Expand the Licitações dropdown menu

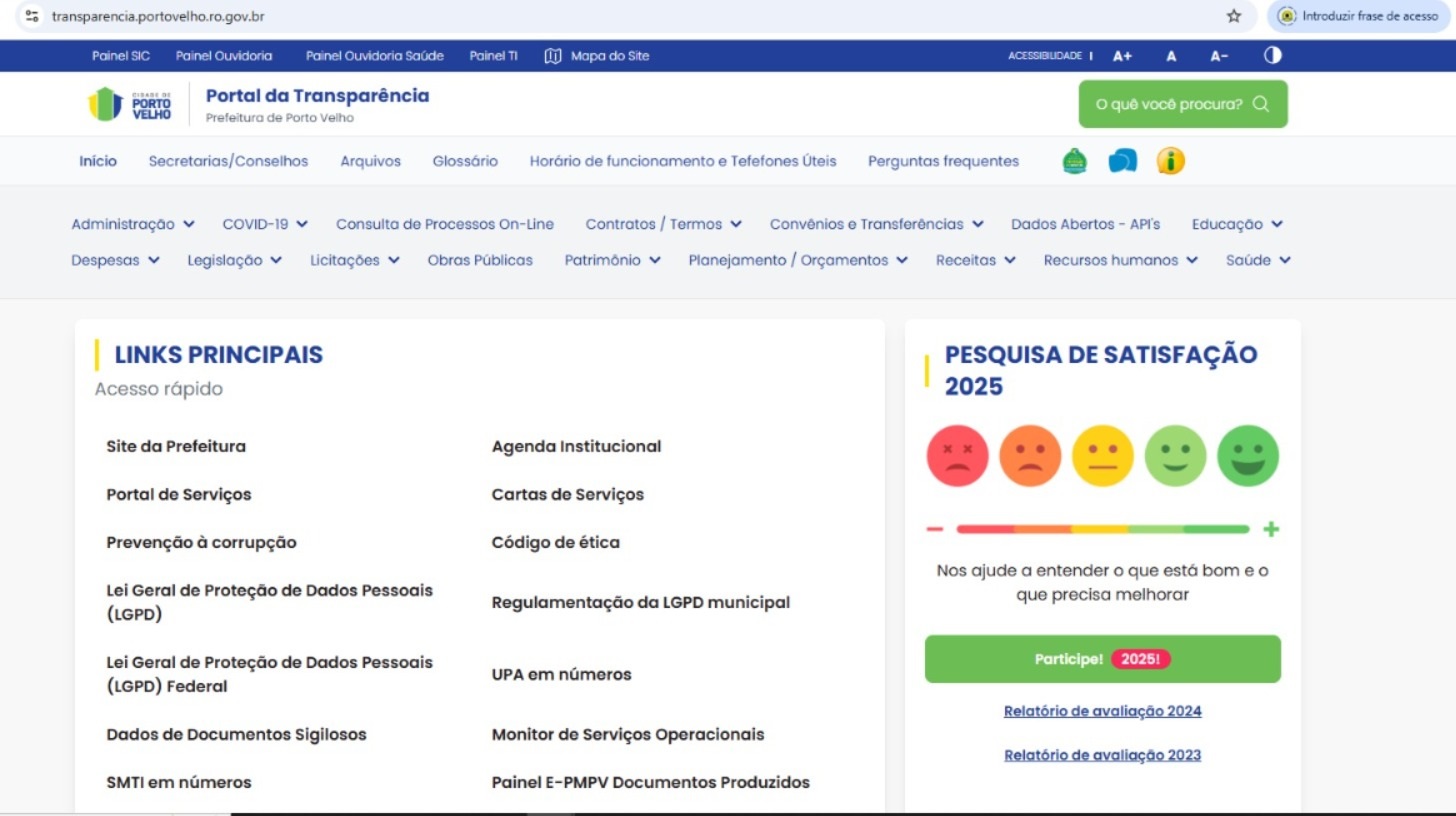pyautogui.click(x=354, y=260)
